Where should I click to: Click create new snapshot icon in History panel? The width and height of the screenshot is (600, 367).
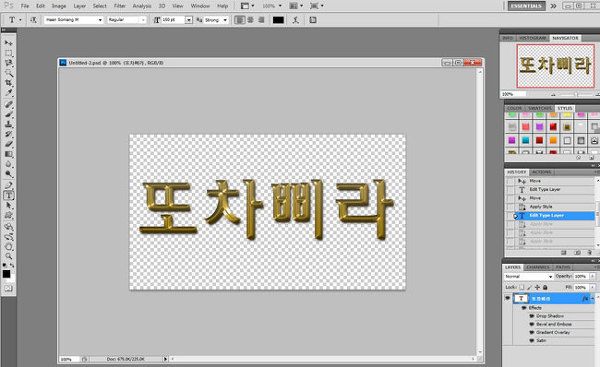click(x=577, y=253)
